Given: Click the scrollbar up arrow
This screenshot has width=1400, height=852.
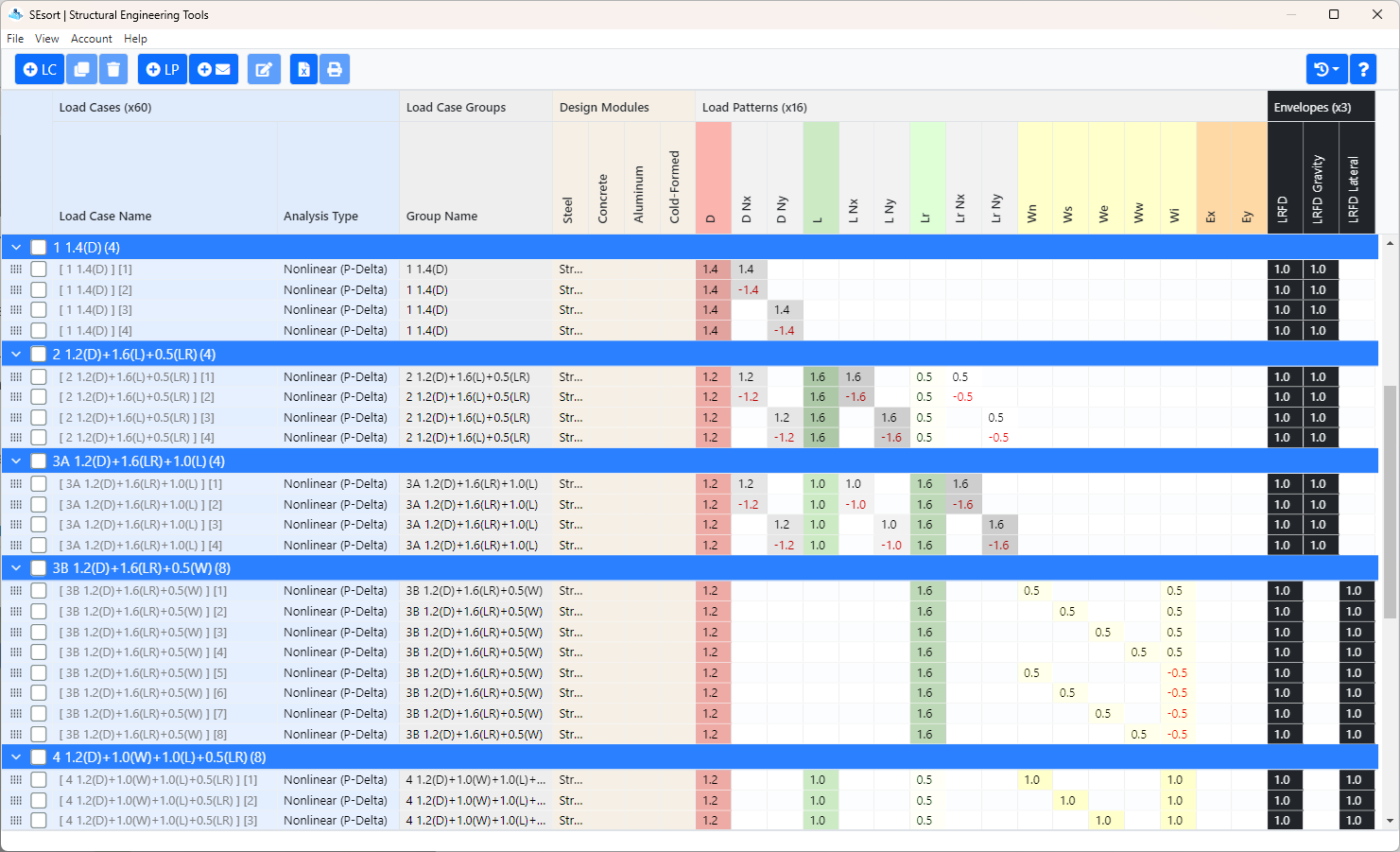Looking at the screenshot, I should pos(1390,244).
